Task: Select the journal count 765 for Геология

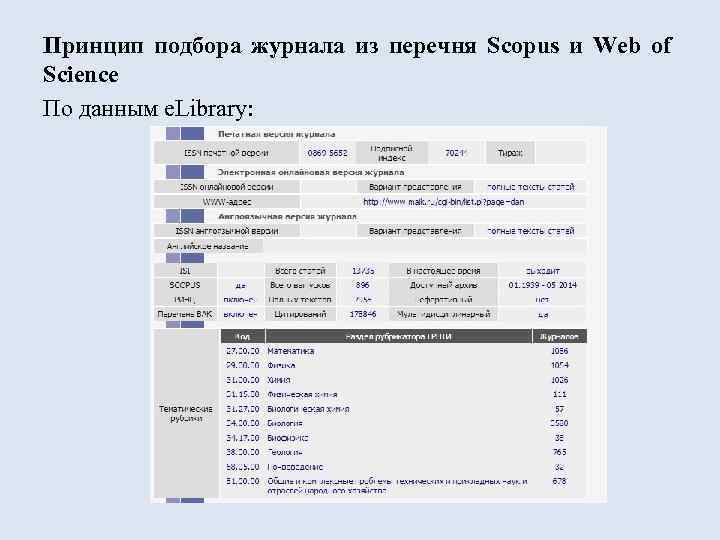Action: pyautogui.click(x=559, y=452)
